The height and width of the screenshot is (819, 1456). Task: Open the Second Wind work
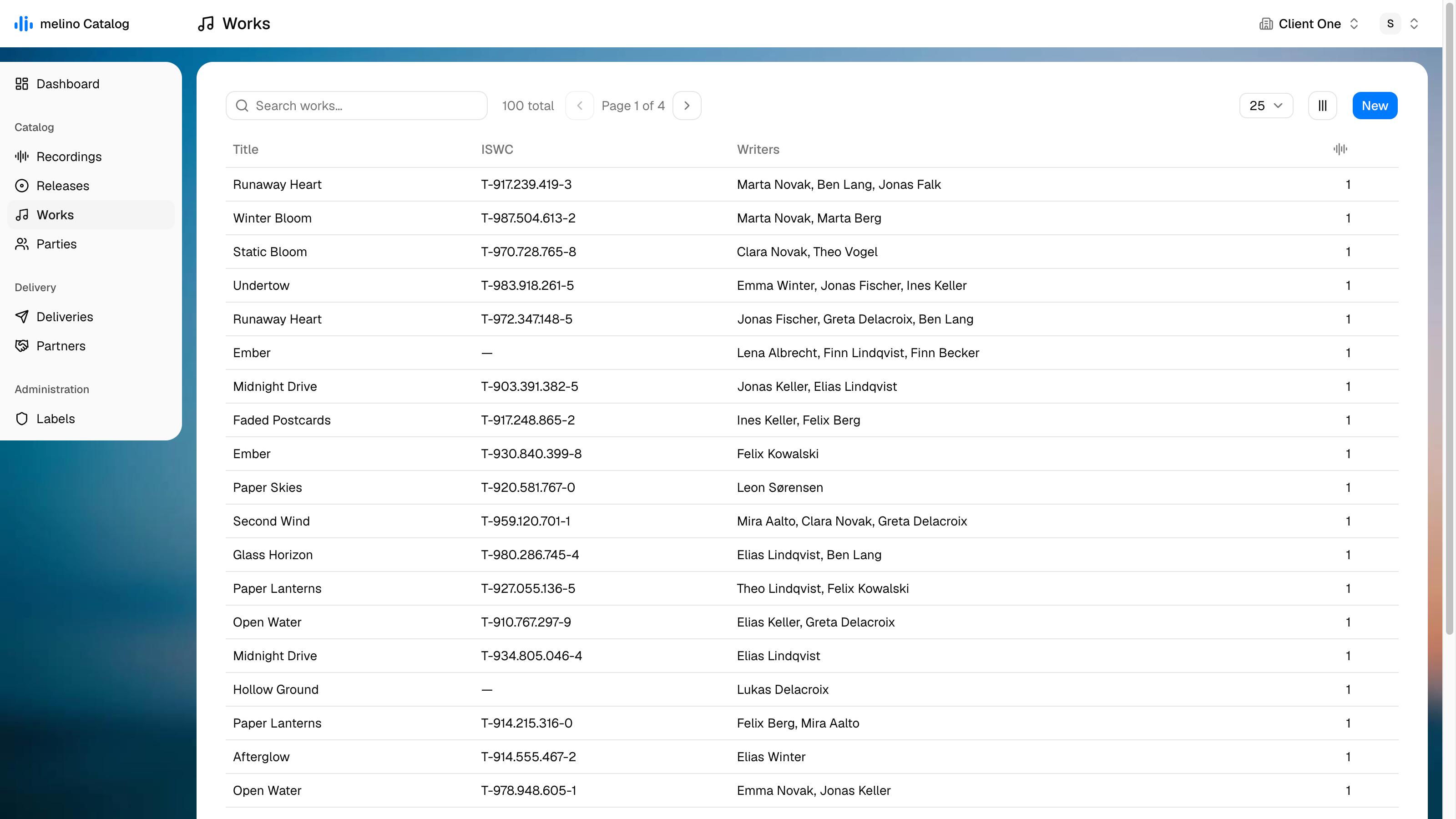pyautogui.click(x=812, y=521)
